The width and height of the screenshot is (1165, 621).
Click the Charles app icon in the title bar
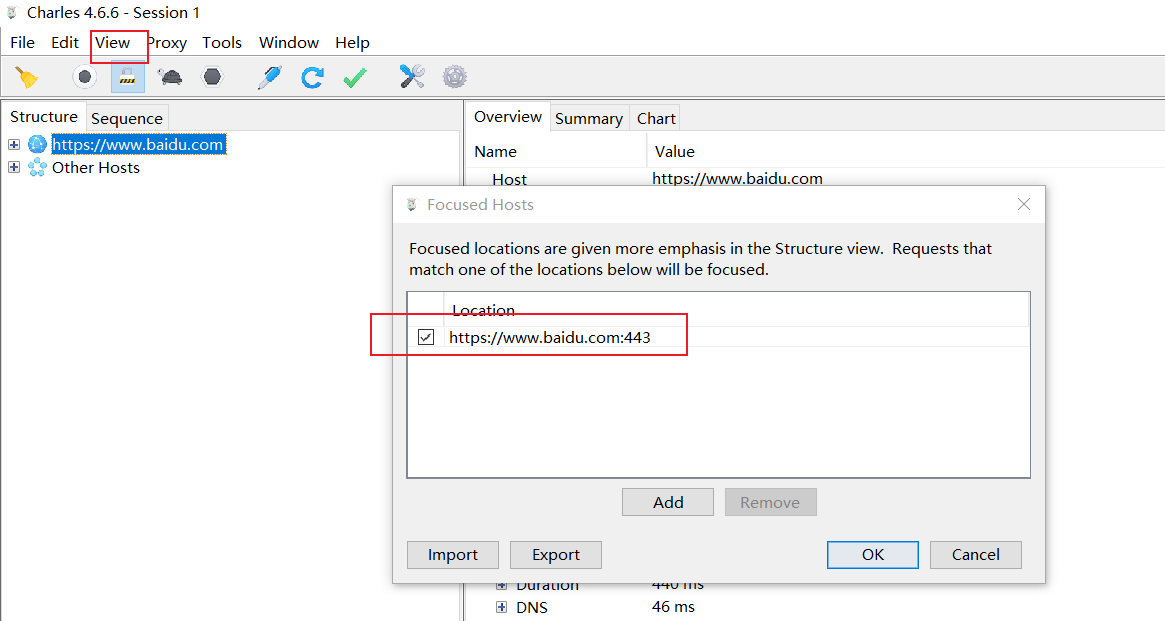pyautogui.click(x=12, y=13)
